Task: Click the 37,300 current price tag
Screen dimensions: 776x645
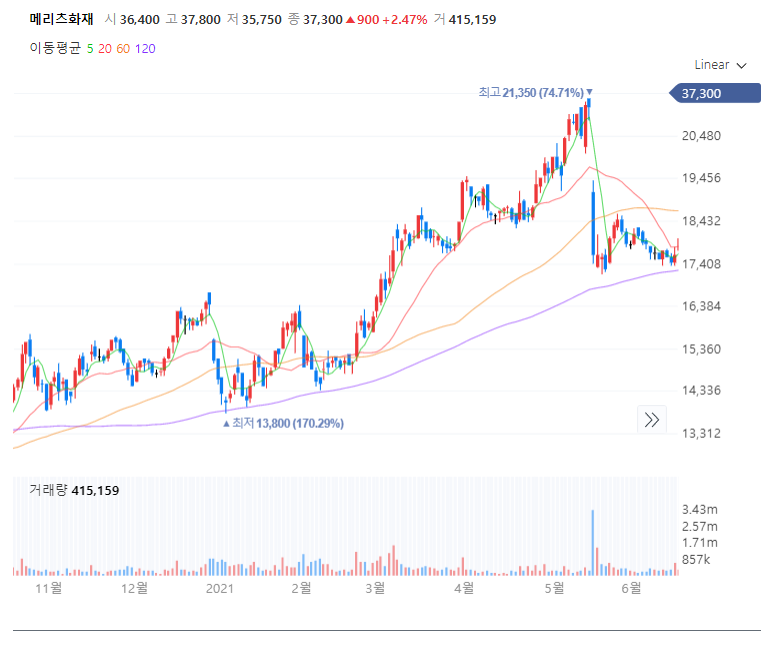Action: pyautogui.click(x=715, y=93)
